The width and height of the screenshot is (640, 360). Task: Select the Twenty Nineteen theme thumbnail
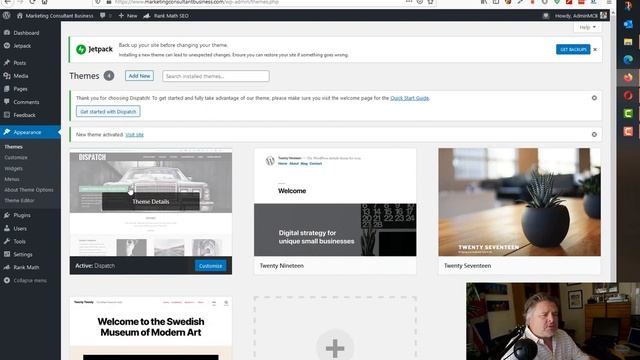[335, 202]
